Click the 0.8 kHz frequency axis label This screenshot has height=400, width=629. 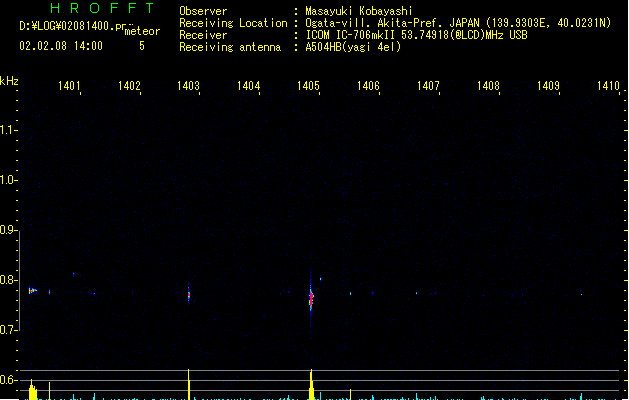coord(8,280)
